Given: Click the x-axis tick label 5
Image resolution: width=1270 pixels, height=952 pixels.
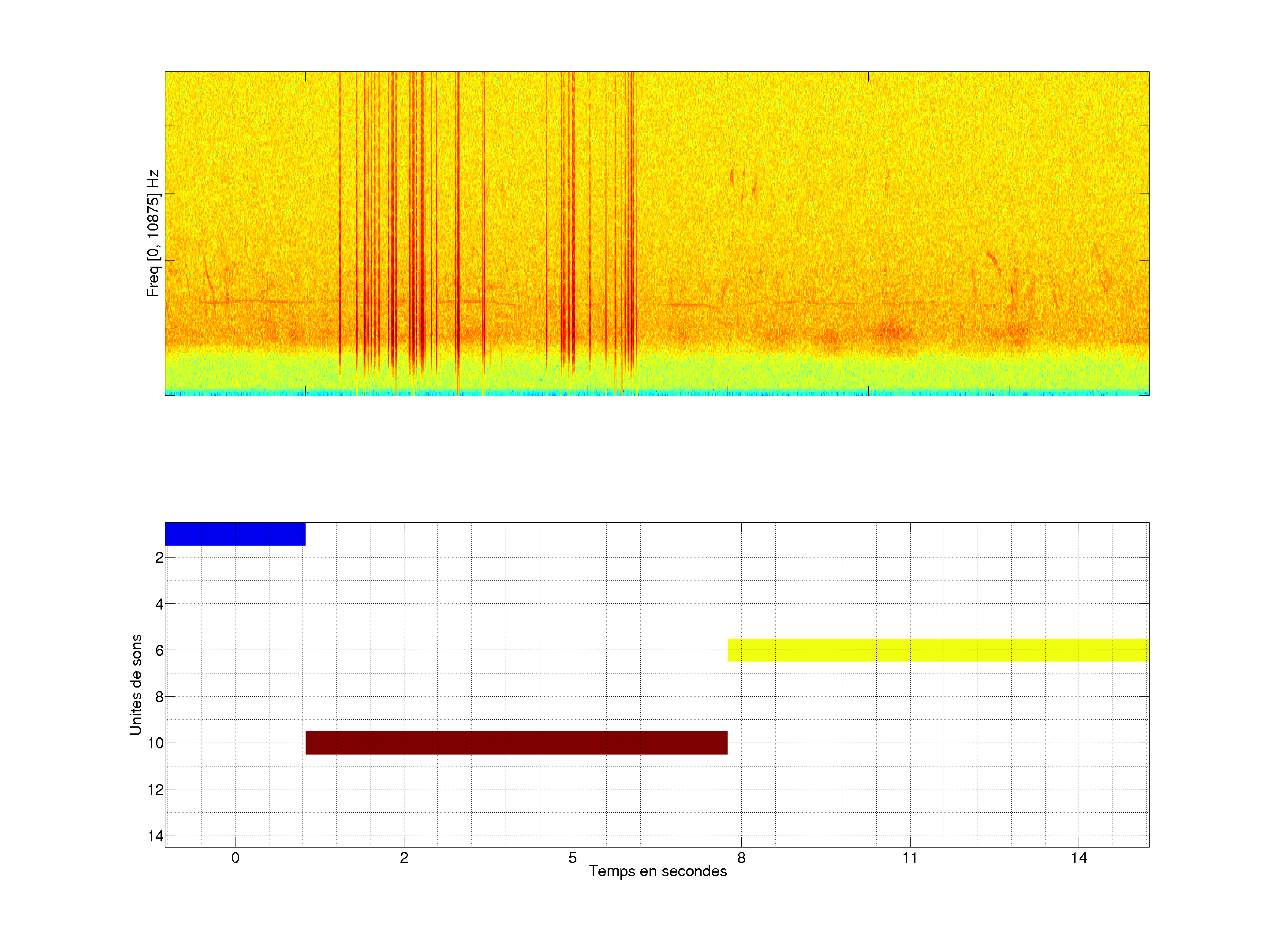Looking at the screenshot, I should pos(572,858).
